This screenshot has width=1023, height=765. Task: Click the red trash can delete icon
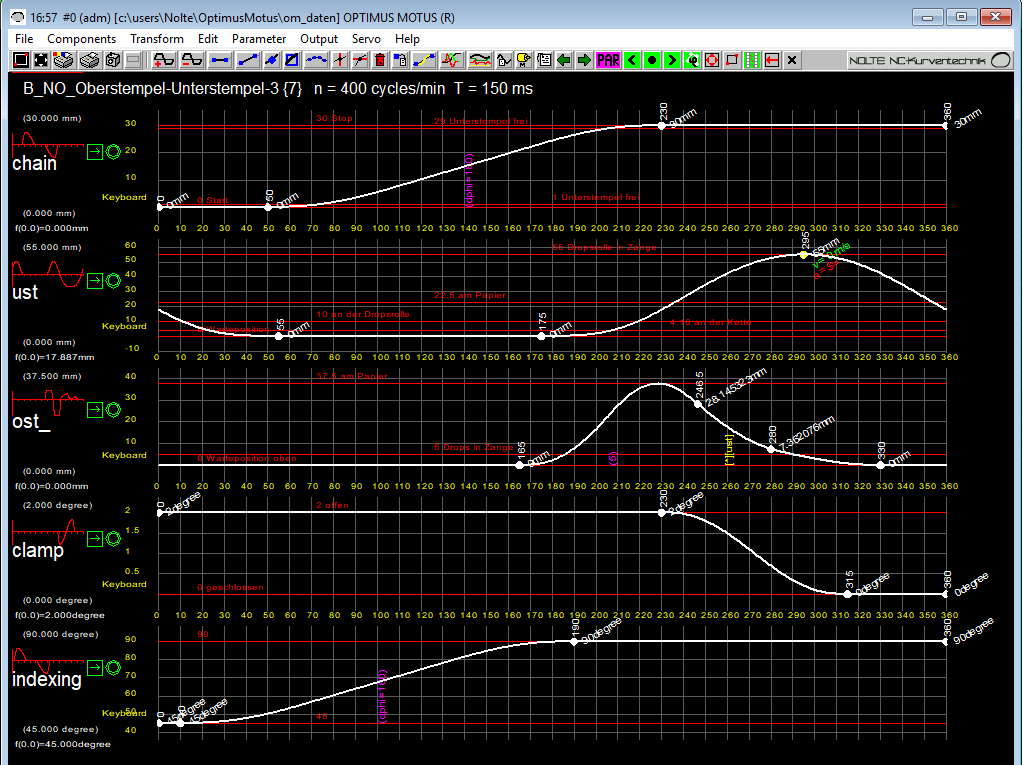coord(380,60)
